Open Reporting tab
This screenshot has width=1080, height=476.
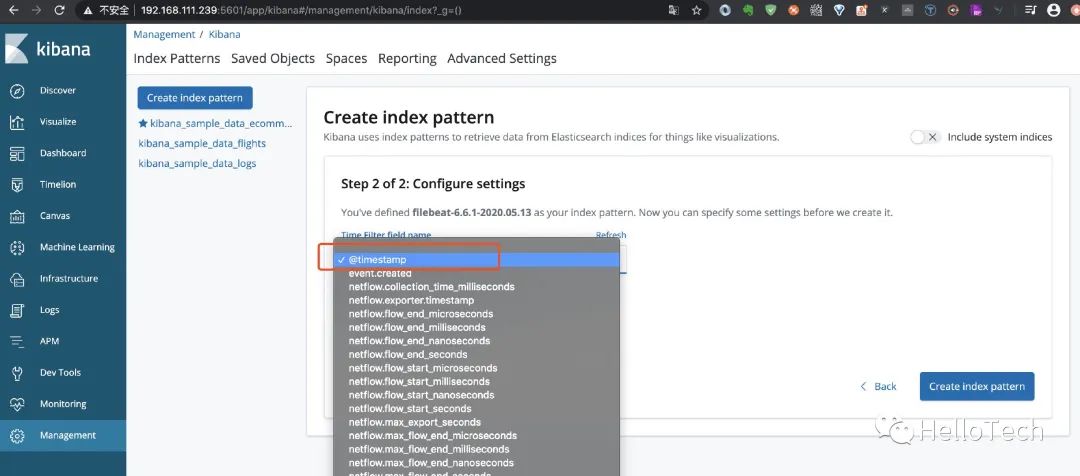pos(407,59)
